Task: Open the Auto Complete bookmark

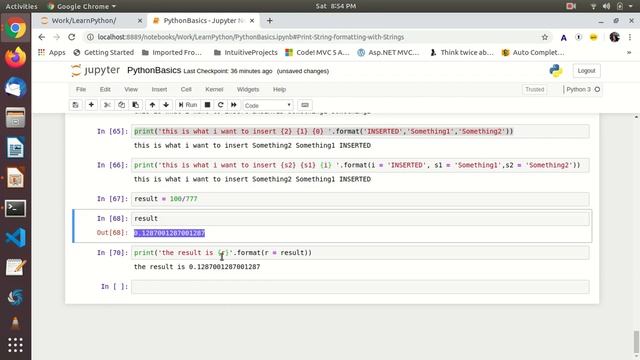Action: pyautogui.click(x=533, y=52)
